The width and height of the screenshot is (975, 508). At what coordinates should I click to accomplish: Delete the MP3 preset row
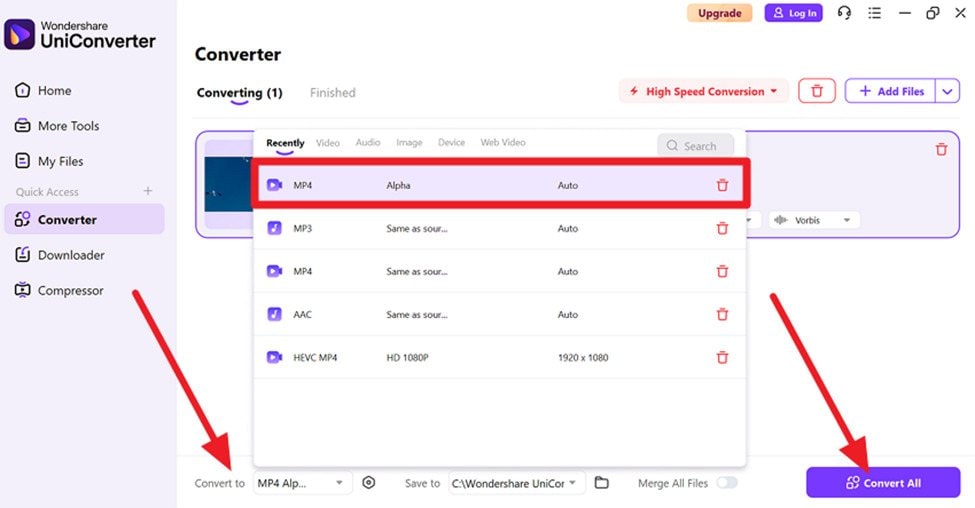tap(722, 228)
